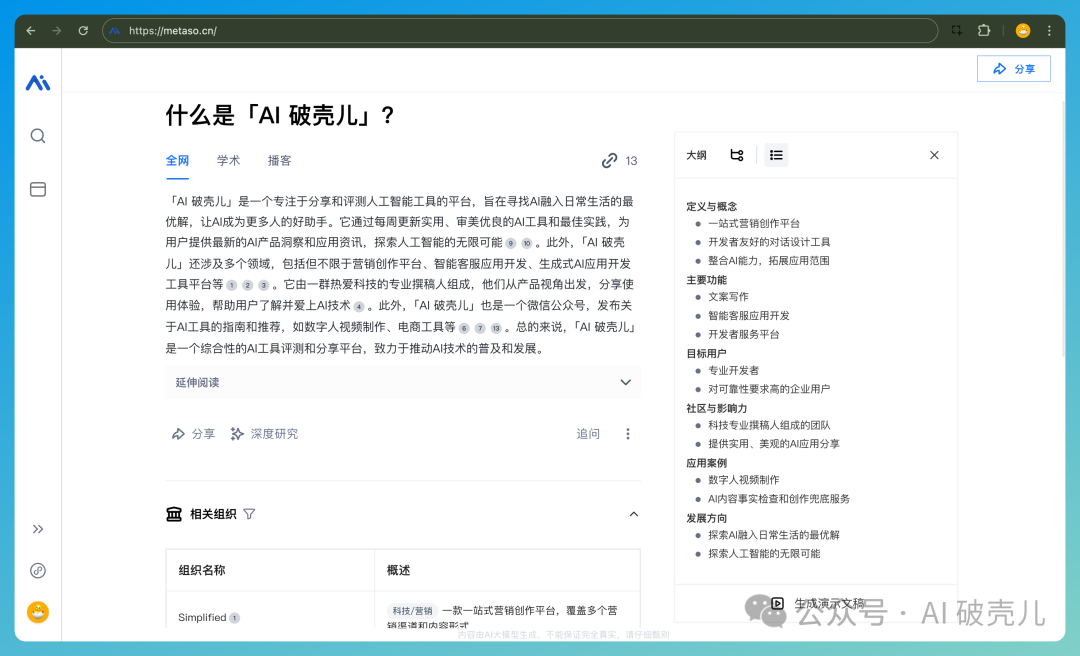This screenshot has height=656, width=1080.
Task: Click the 组织名称 column header
Action: coord(202,570)
